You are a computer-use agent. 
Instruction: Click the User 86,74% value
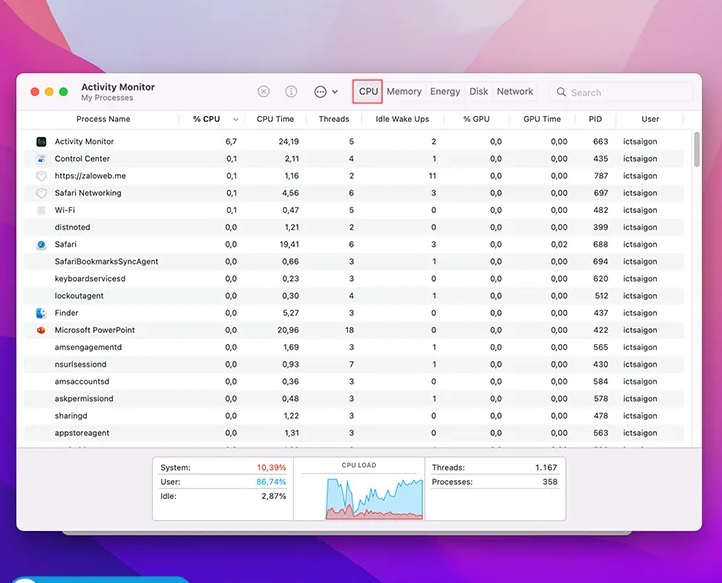coord(271,482)
